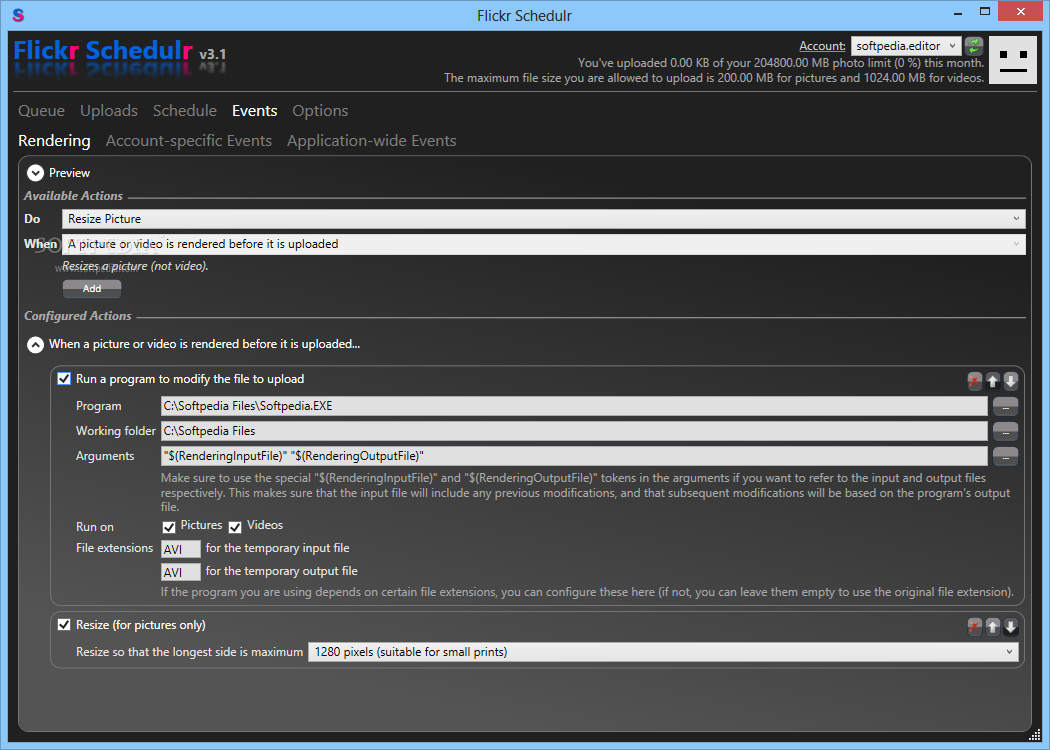Toggle the Resize (for pictures only) checkbox
The image size is (1050, 750).
(64, 625)
